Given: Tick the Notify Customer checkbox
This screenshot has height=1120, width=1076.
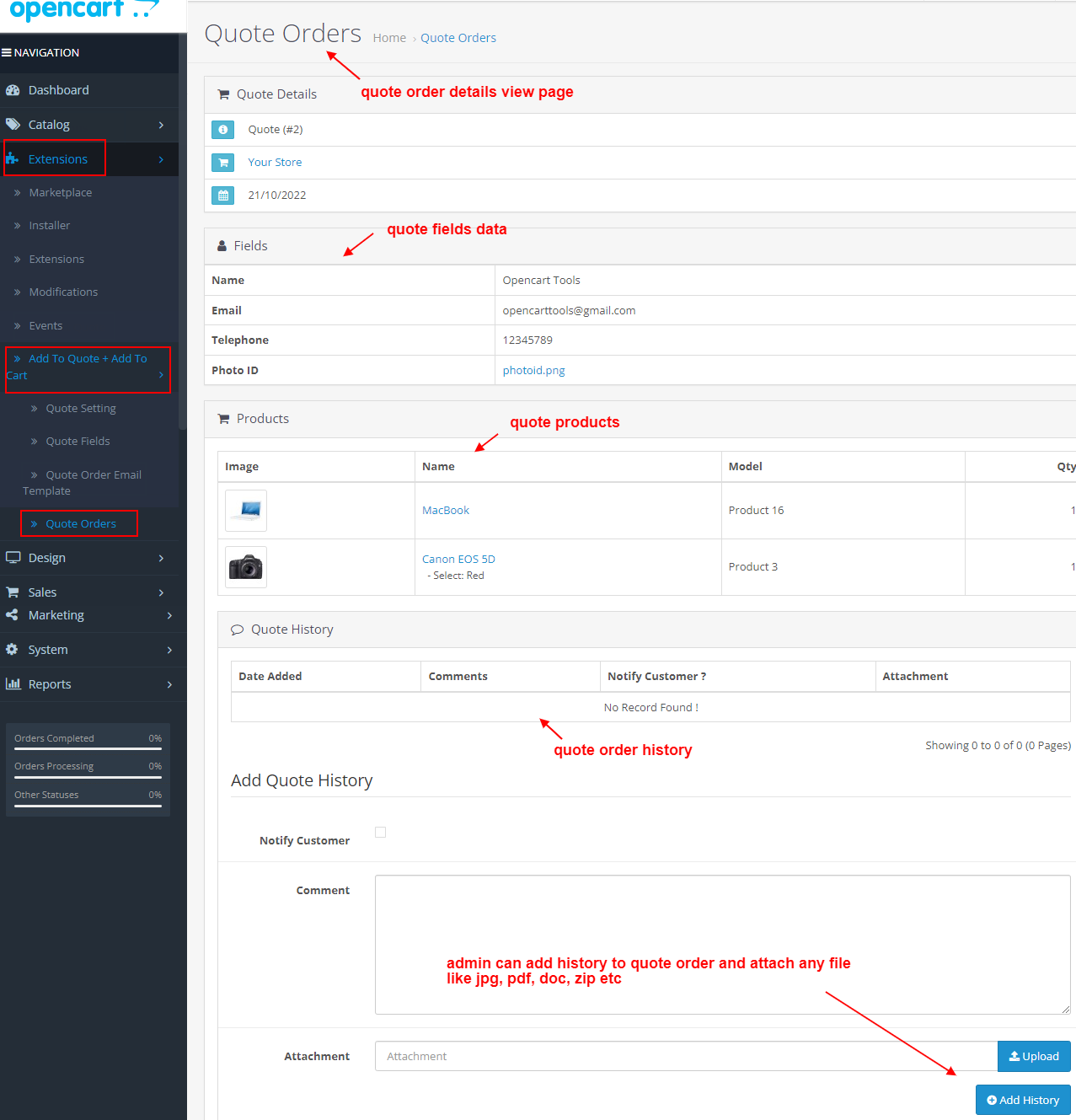Looking at the screenshot, I should pos(381,832).
